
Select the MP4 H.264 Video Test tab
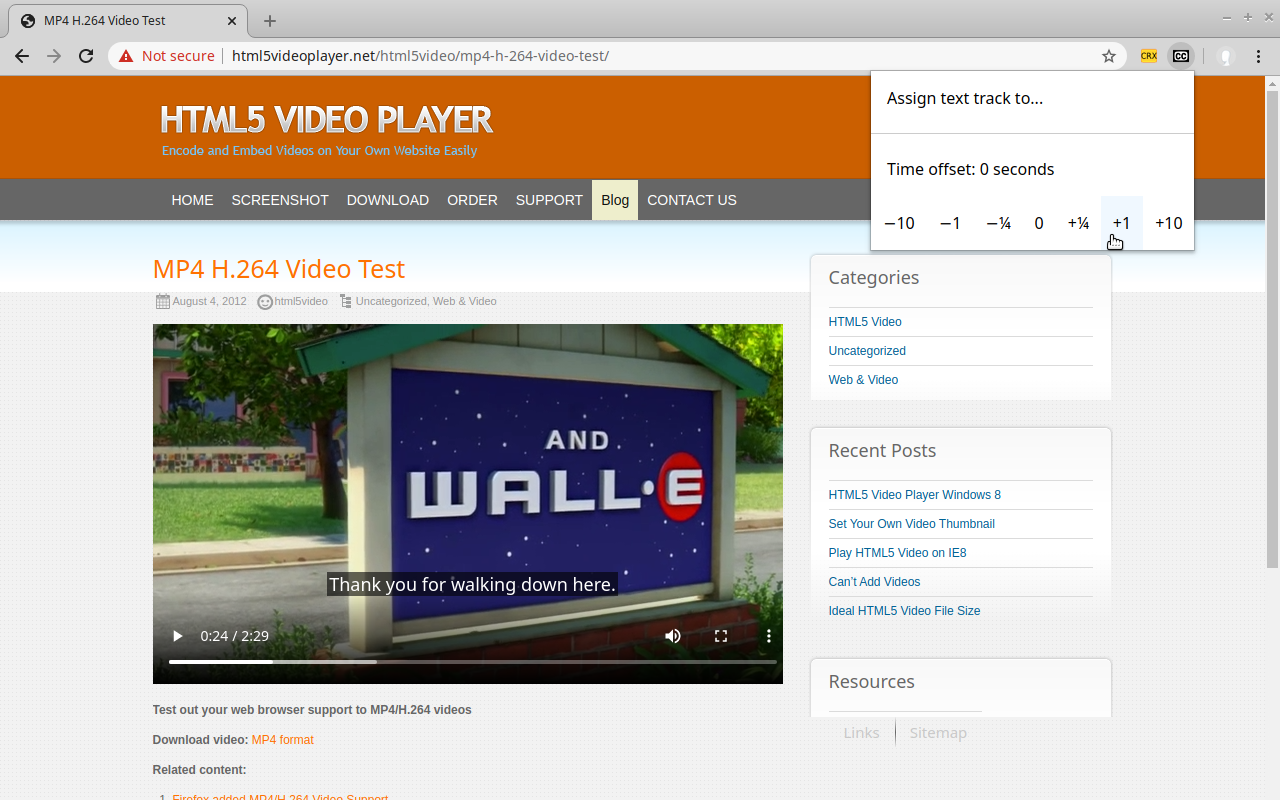coord(127,21)
